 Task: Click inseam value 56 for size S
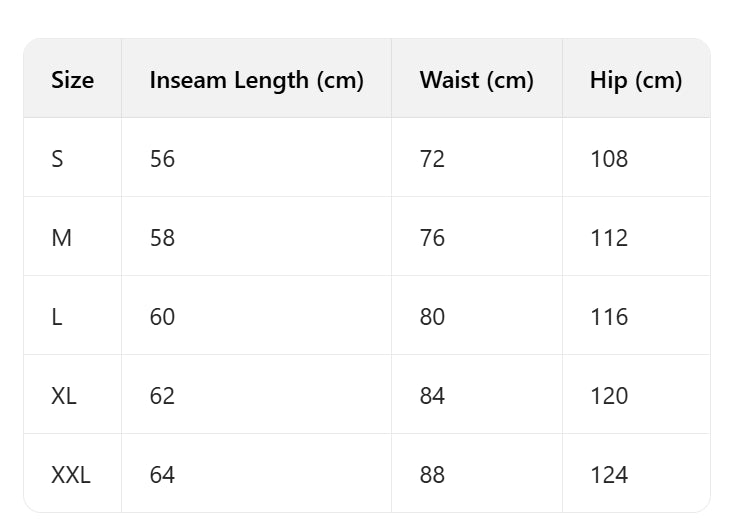point(162,158)
